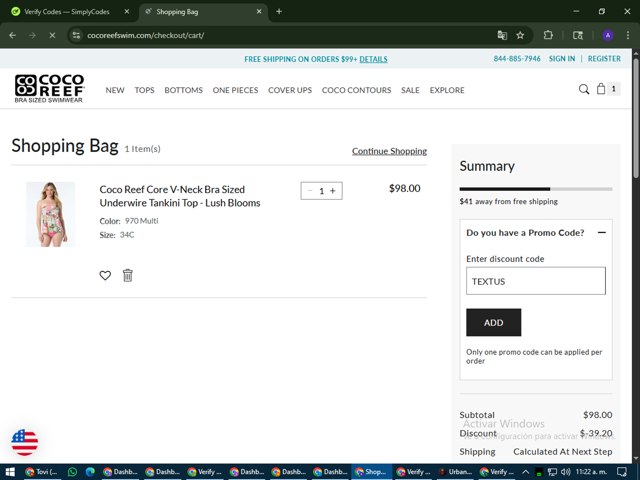This screenshot has height=480, width=640.
Task: Open the US flag country selector
Action: coord(24,442)
